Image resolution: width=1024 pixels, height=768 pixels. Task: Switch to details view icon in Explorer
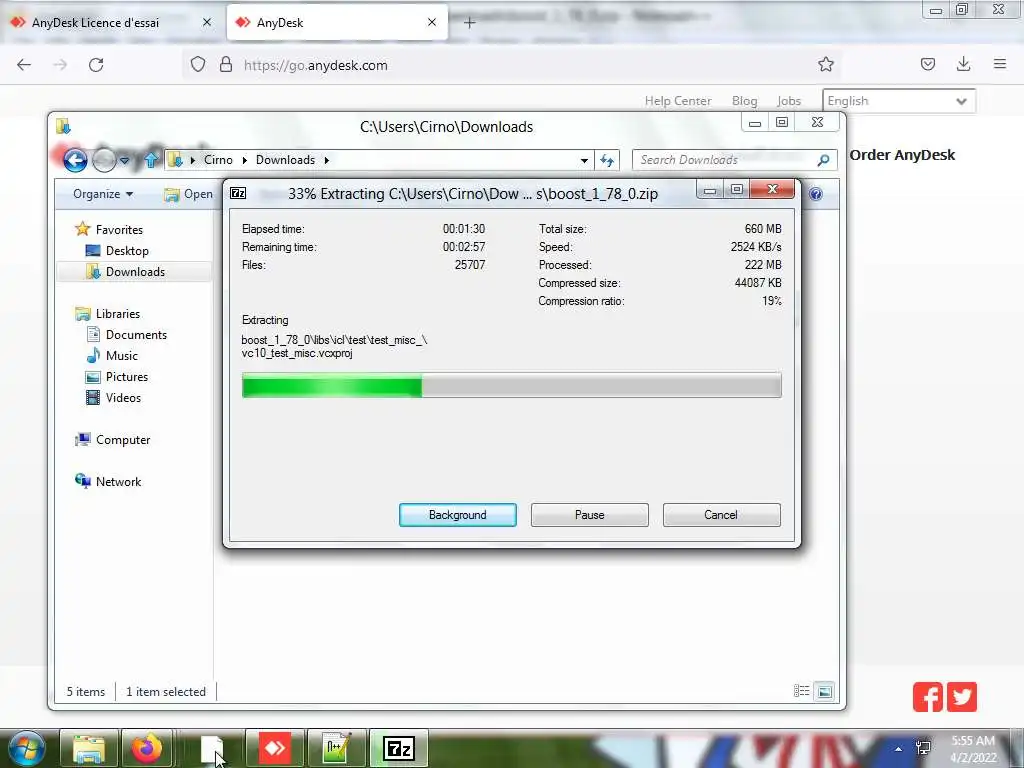click(801, 691)
